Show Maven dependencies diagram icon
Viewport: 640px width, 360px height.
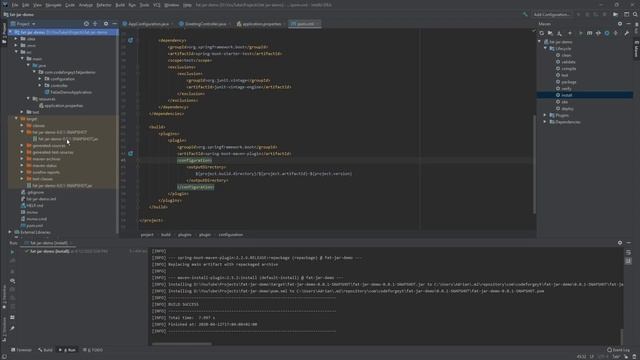[616, 33]
